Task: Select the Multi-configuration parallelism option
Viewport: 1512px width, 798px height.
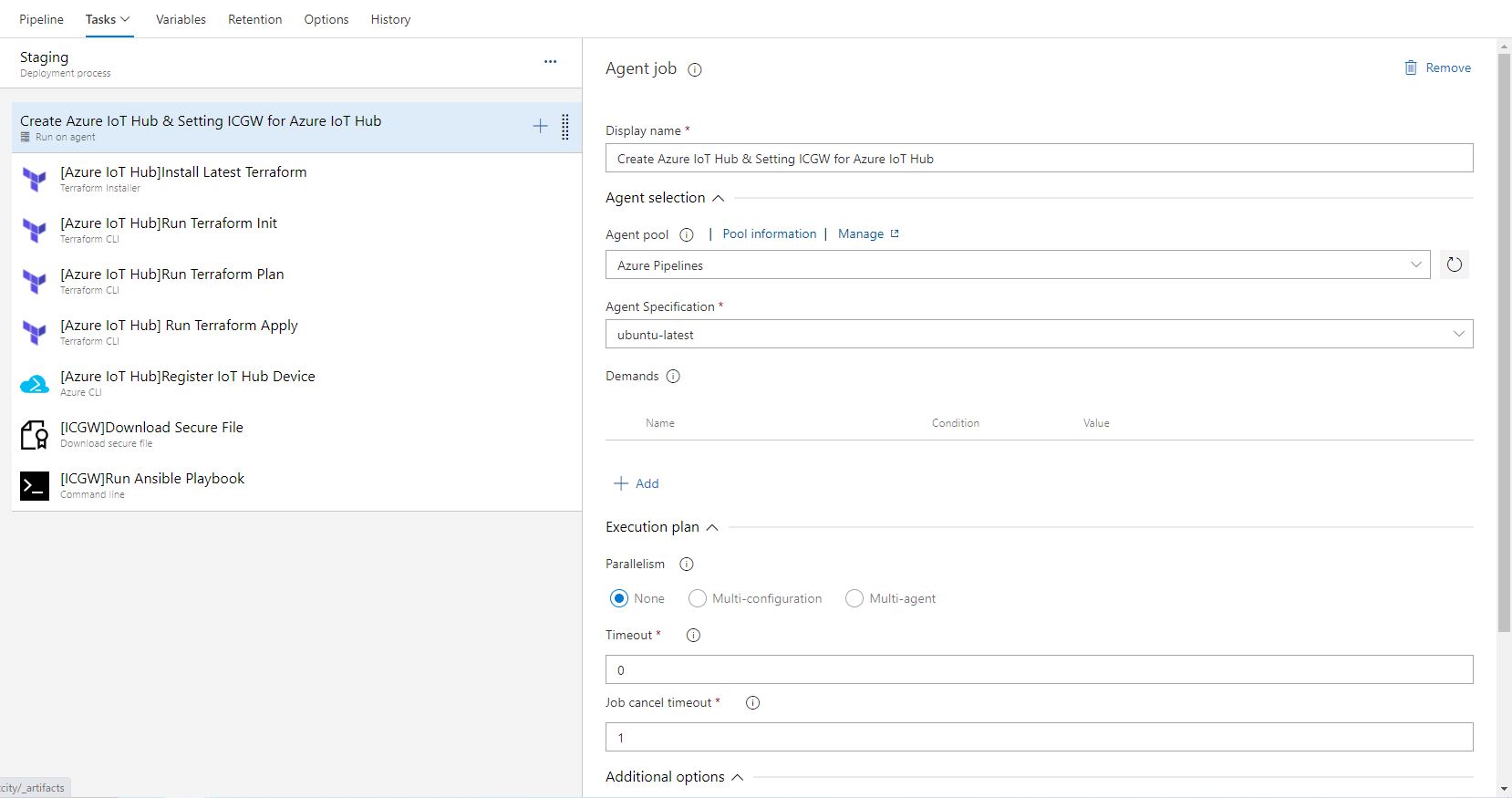Action: (698, 599)
